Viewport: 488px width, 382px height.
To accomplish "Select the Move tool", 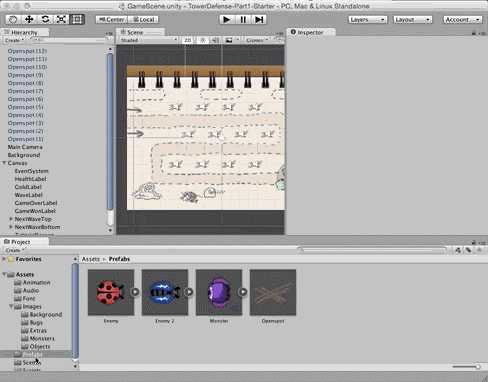I will click(x=29, y=19).
